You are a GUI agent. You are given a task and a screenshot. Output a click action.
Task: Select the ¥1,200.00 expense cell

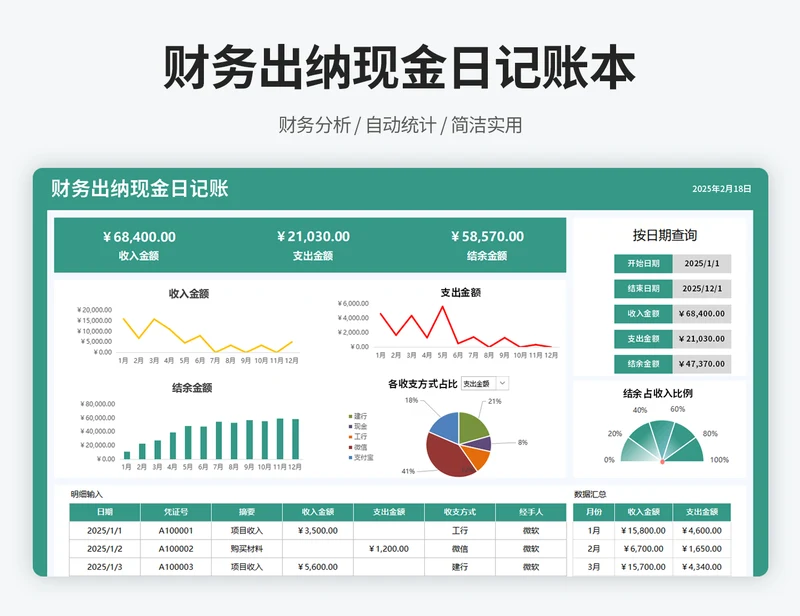pyautogui.click(x=389, y=549)
